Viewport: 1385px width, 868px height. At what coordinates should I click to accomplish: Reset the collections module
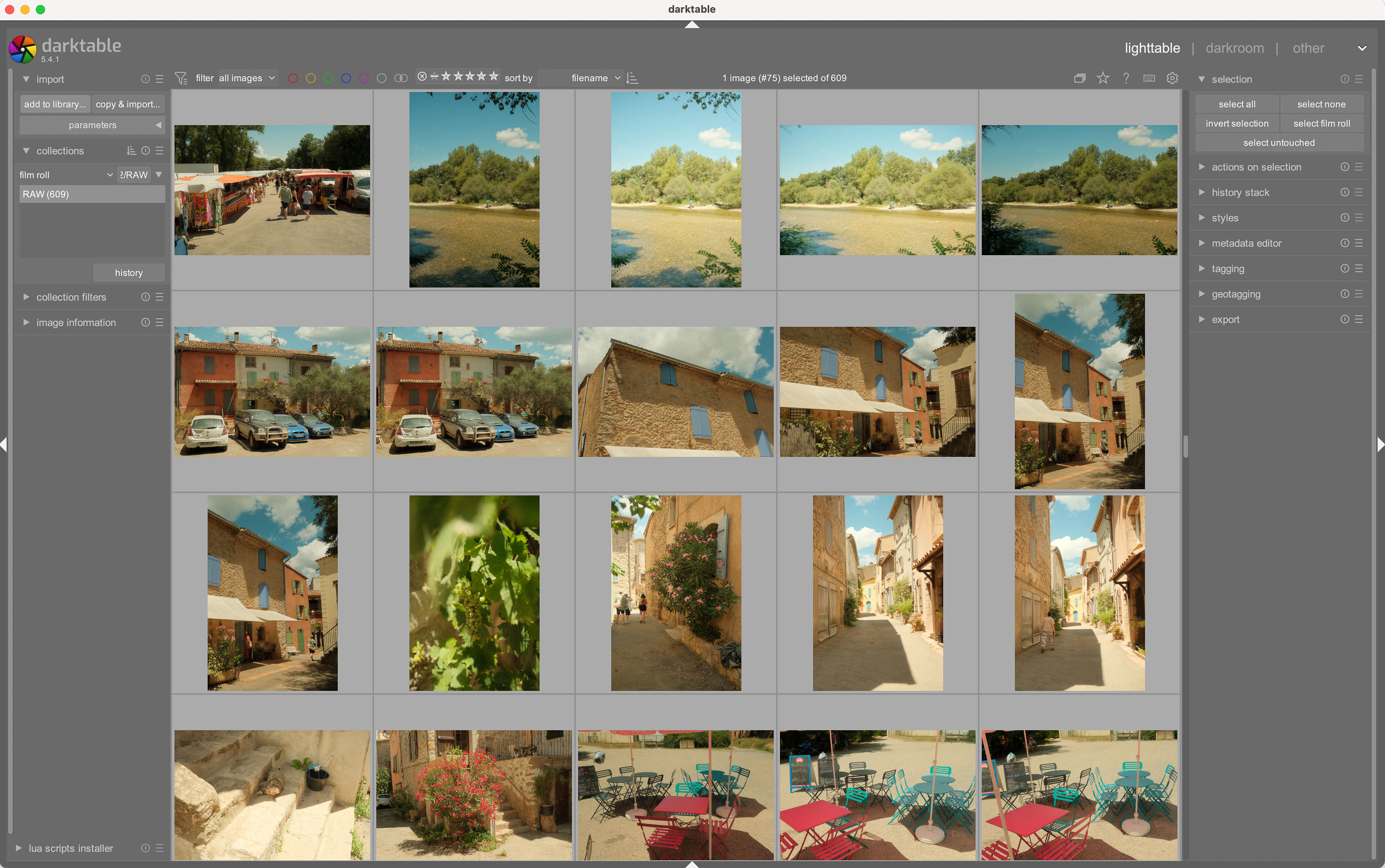[x=145, y=151]
